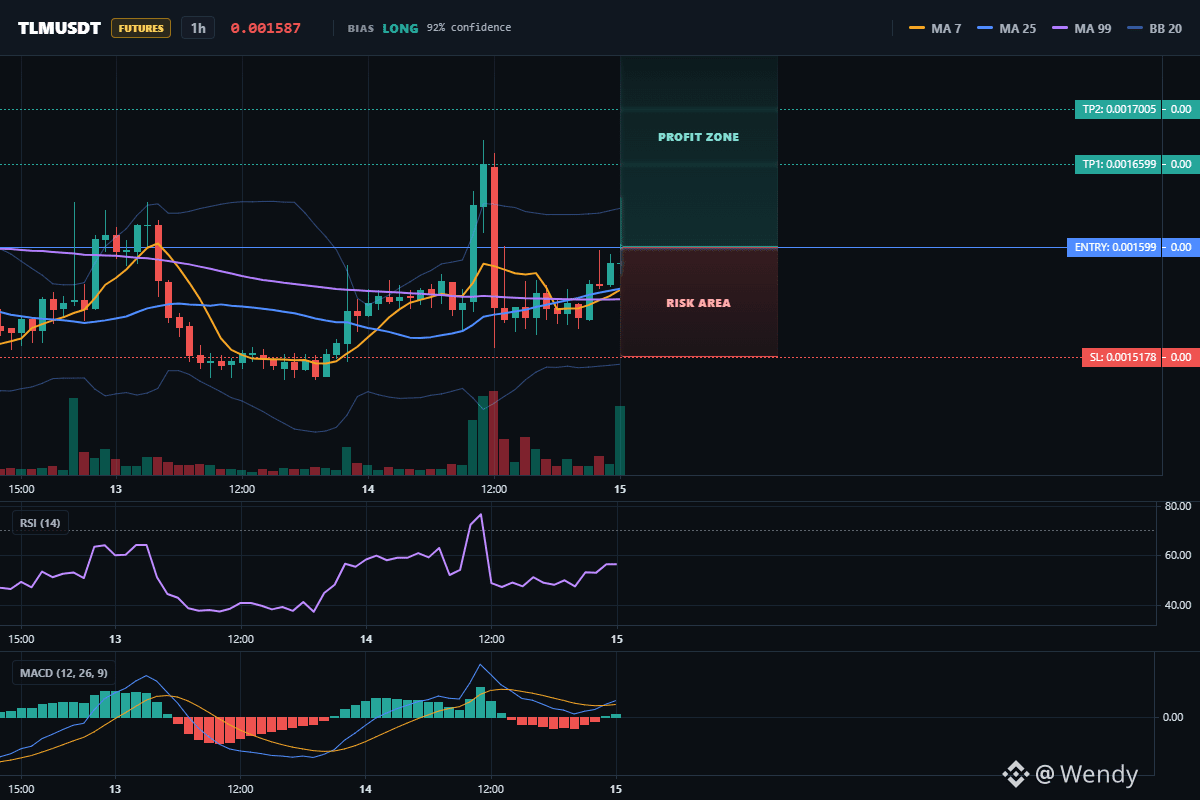This screenshot has height=800, width=1200.
Task: Toggle the BB 20 legend entry
Action: (x=1154, y=28)
